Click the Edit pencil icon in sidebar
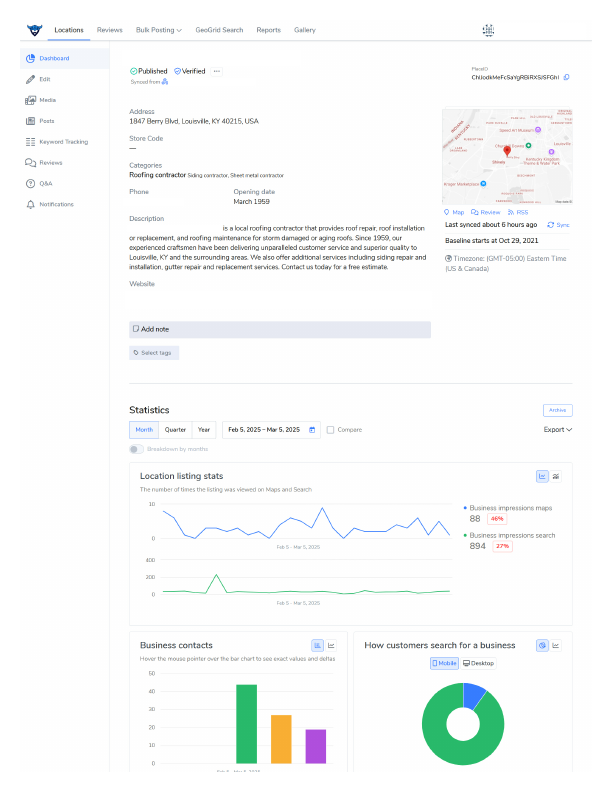This screenshot has width=612, height=792. point(30,79)
